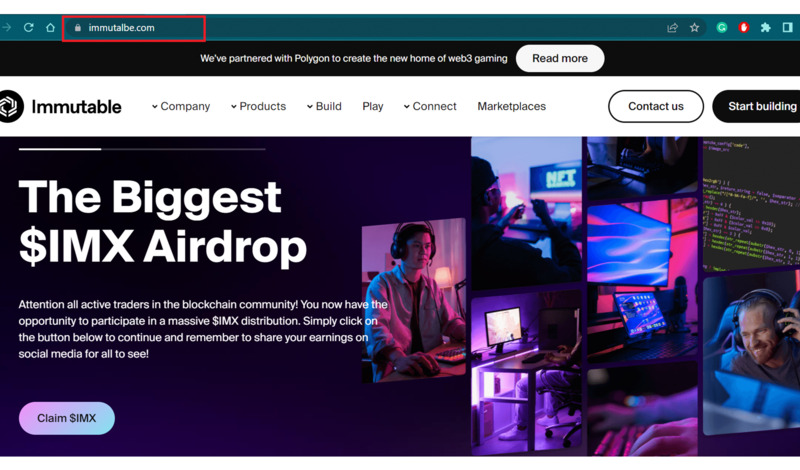Open the purple desk setup photo
Screen dimensions: 800x470
526,373
